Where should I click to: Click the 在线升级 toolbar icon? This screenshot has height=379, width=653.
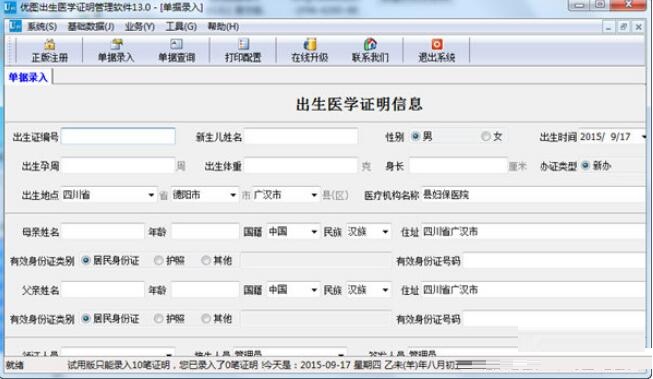(x=309, y=50)
